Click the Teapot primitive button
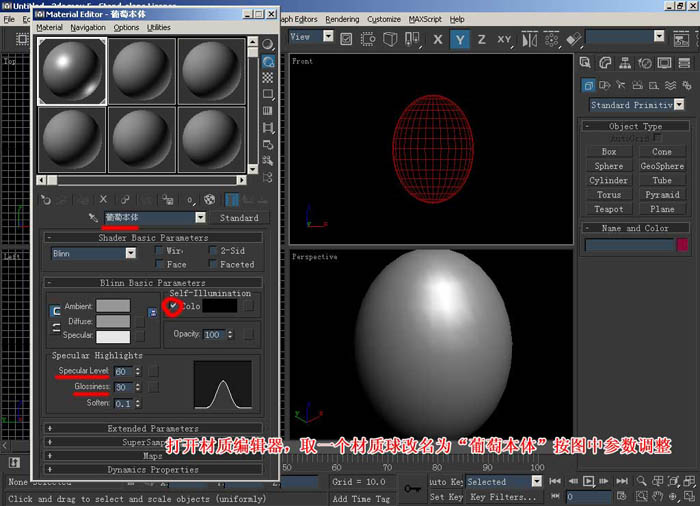The image size is (700, 506). point(608,209)
